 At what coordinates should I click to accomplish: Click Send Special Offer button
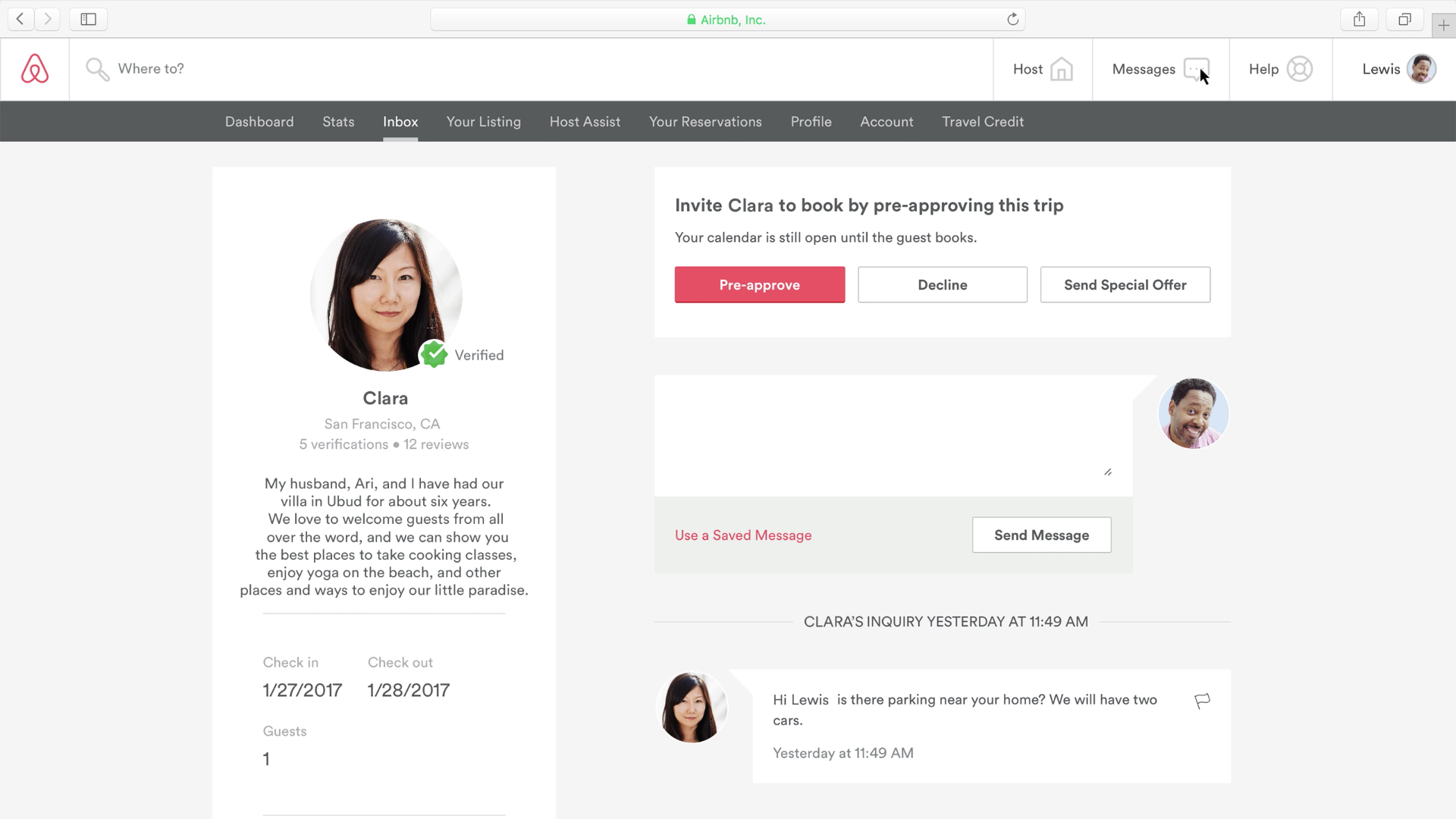(1125, 284)
